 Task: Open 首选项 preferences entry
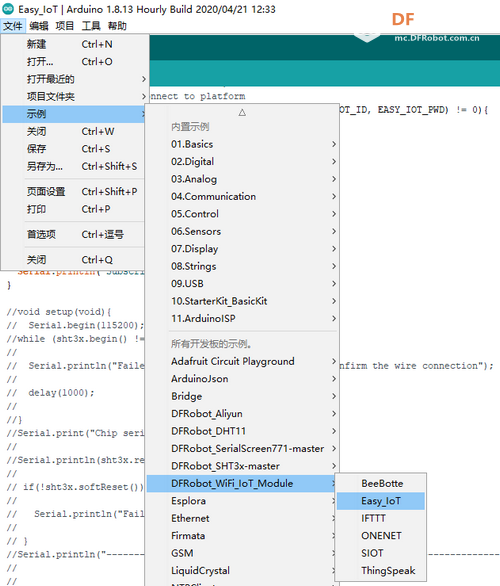pyautogui.click(x=74, y=234)
